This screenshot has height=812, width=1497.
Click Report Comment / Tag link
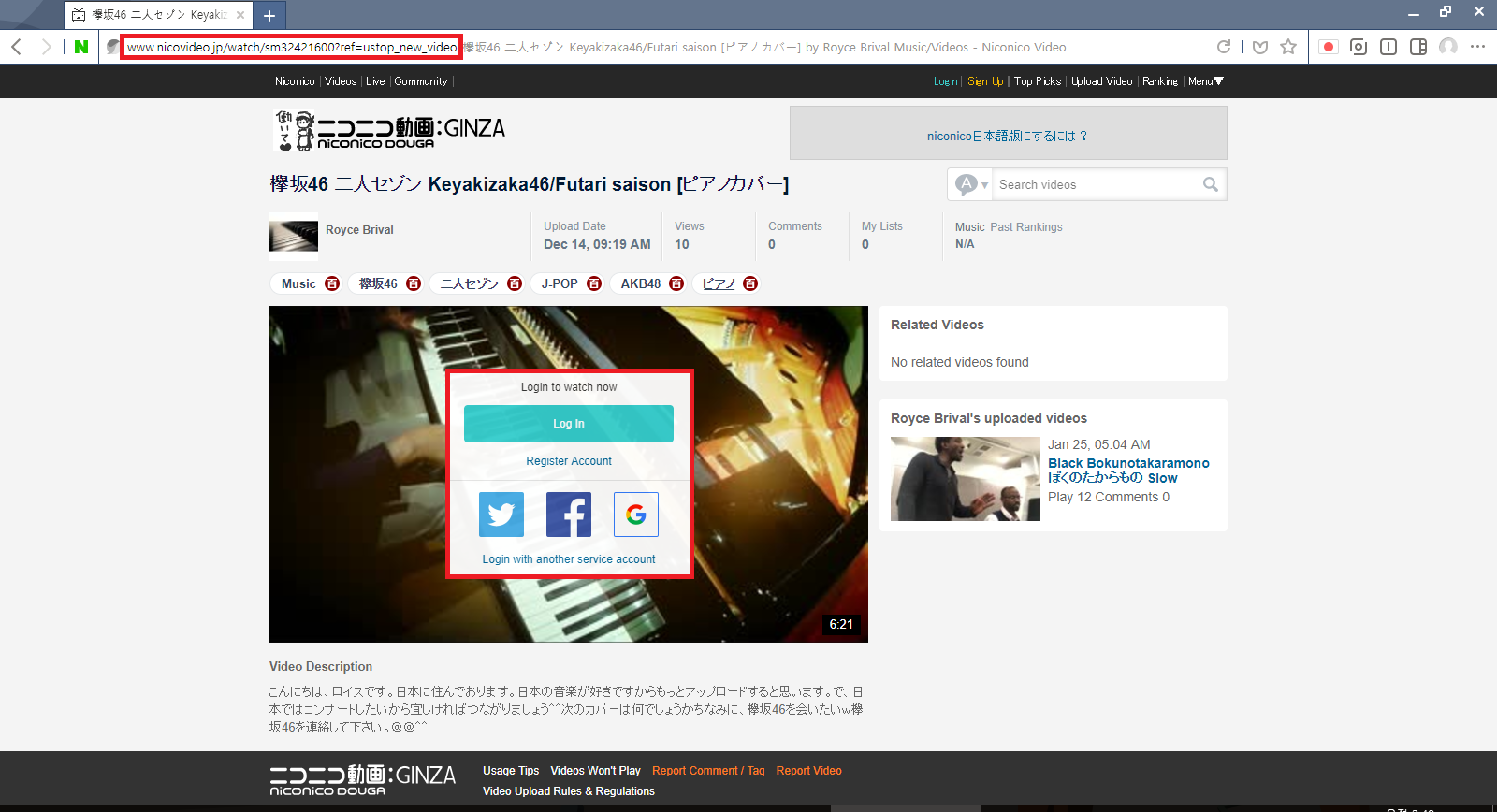click(708, 771)
